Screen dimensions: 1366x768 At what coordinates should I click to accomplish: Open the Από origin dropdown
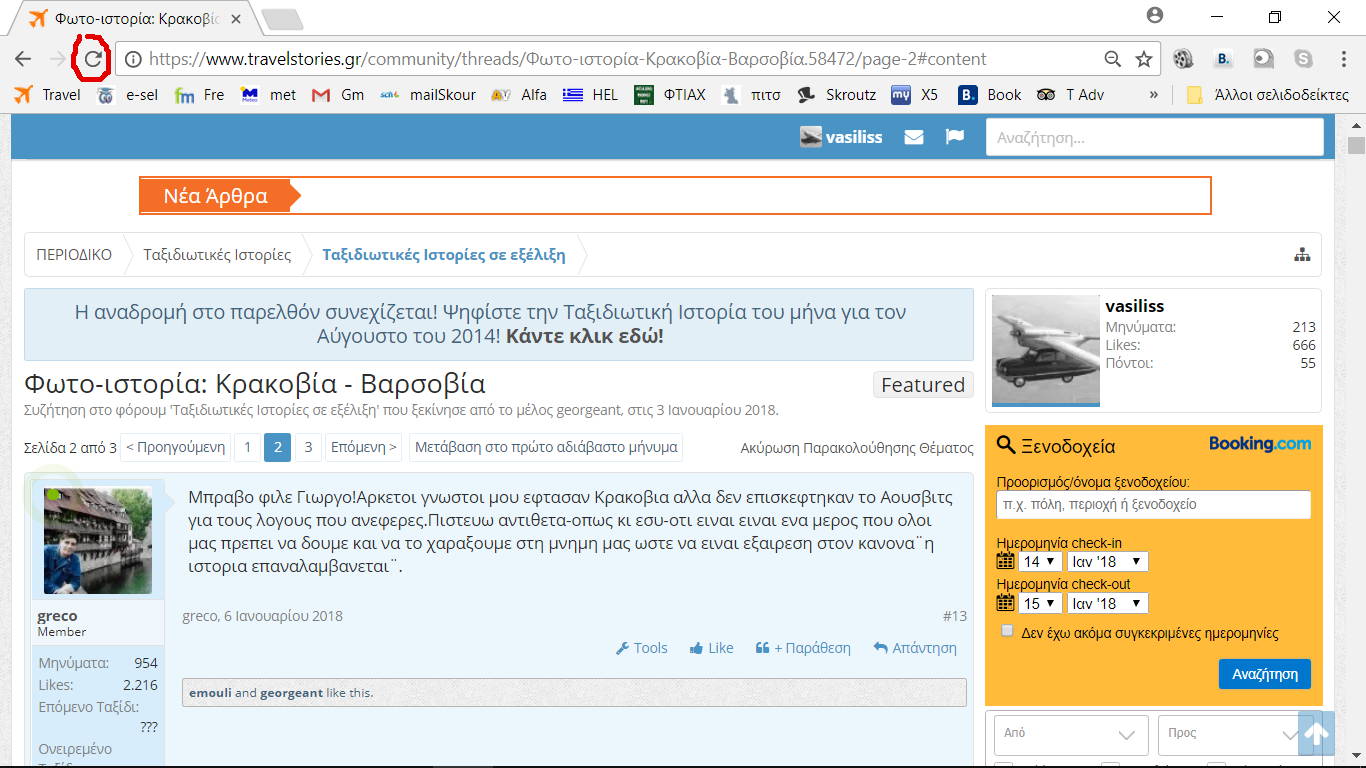coord(1069,734)
